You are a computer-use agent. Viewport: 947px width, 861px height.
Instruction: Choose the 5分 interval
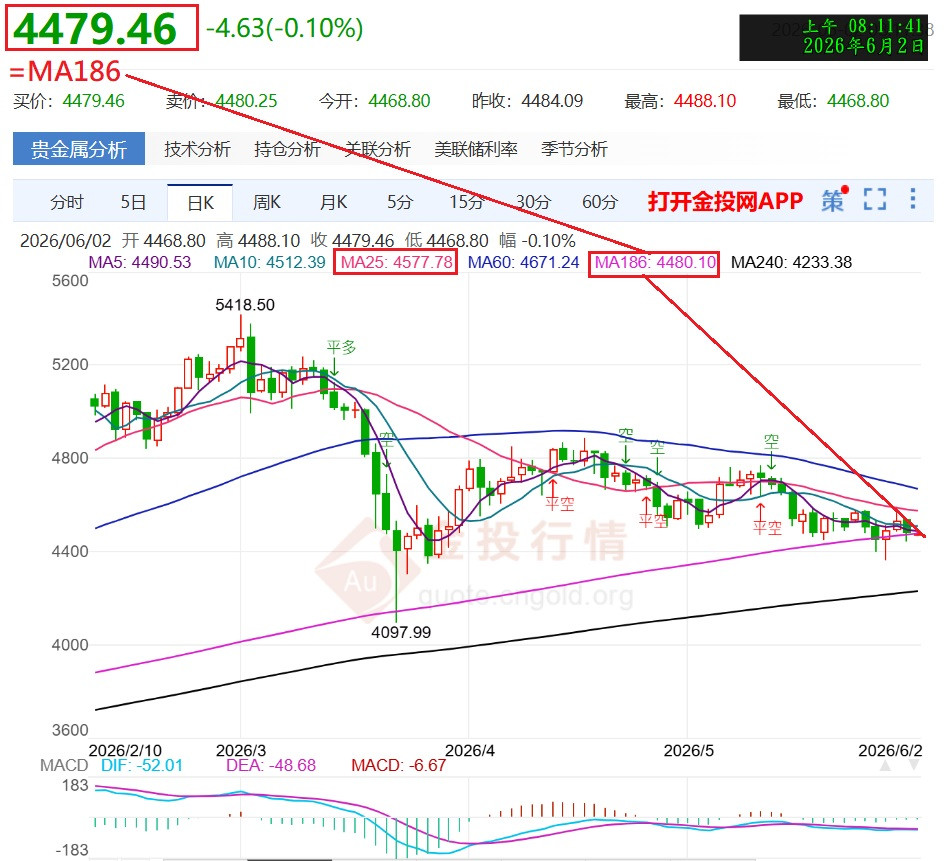pyautogui.click(x=400, y=202)
